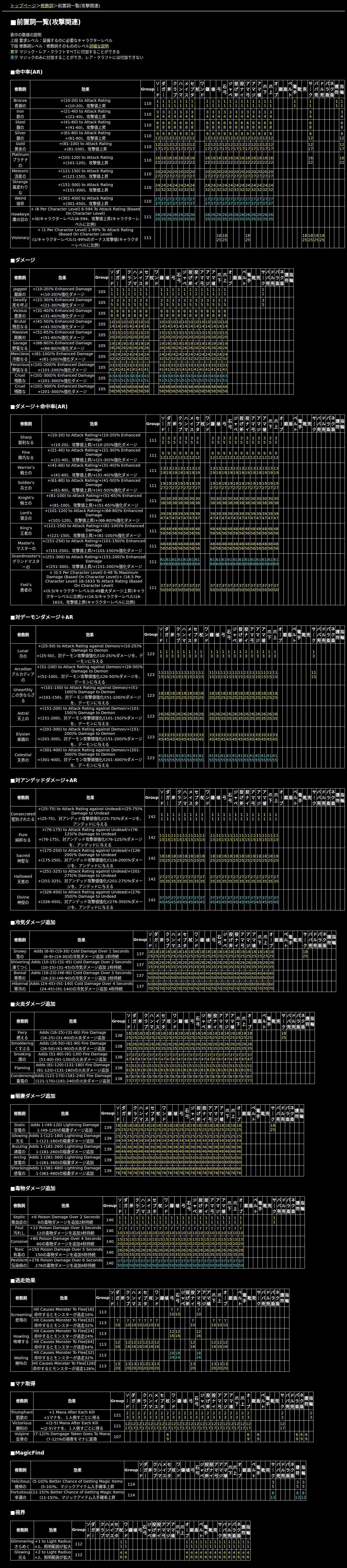The width and height of the screenshot is (347, 1568).
Task: Click the 毒物ダメージ追加 section heading
Action: point(33,1188)
